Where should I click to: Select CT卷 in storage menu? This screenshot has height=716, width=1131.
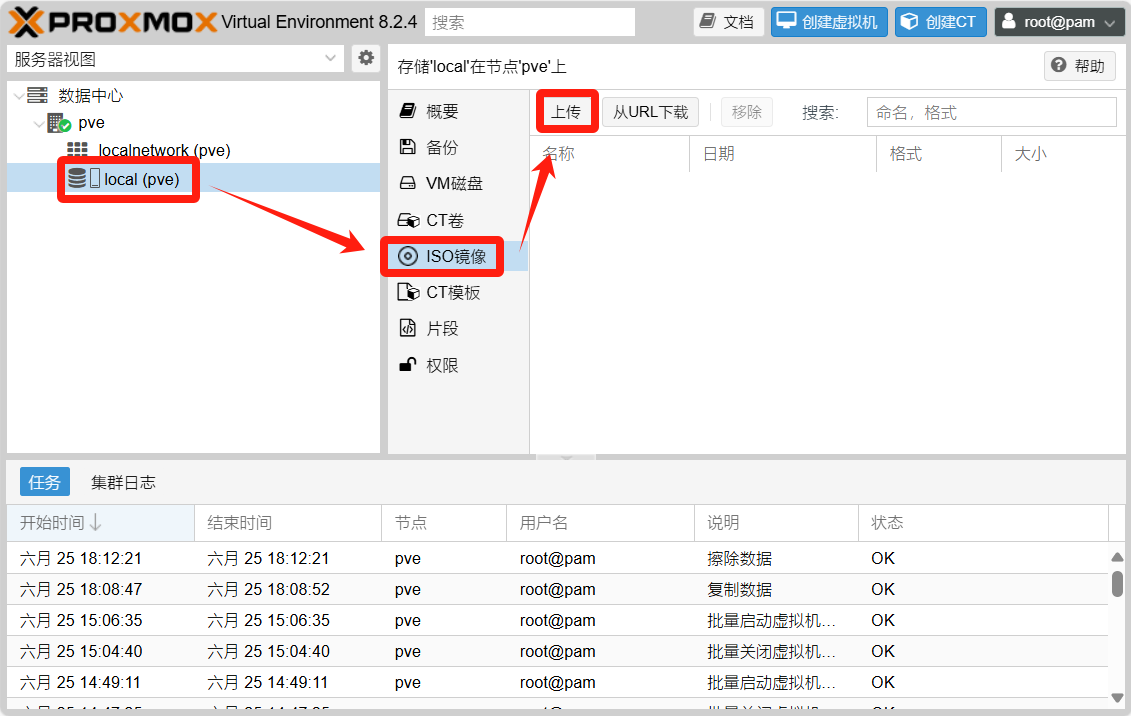444,220
